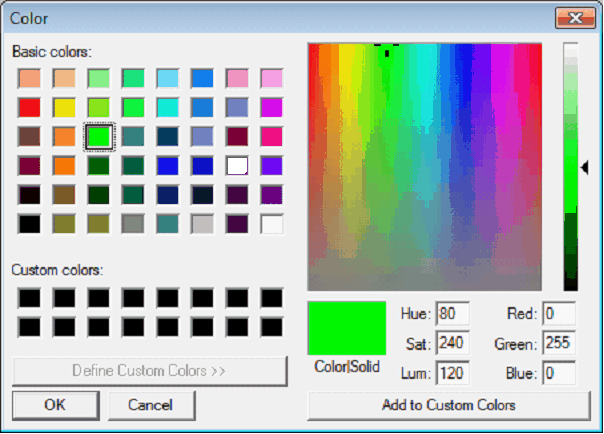The height and width of the screenshot is (434, 604).
Task: Click the Red value field
Action: [559, 315]
